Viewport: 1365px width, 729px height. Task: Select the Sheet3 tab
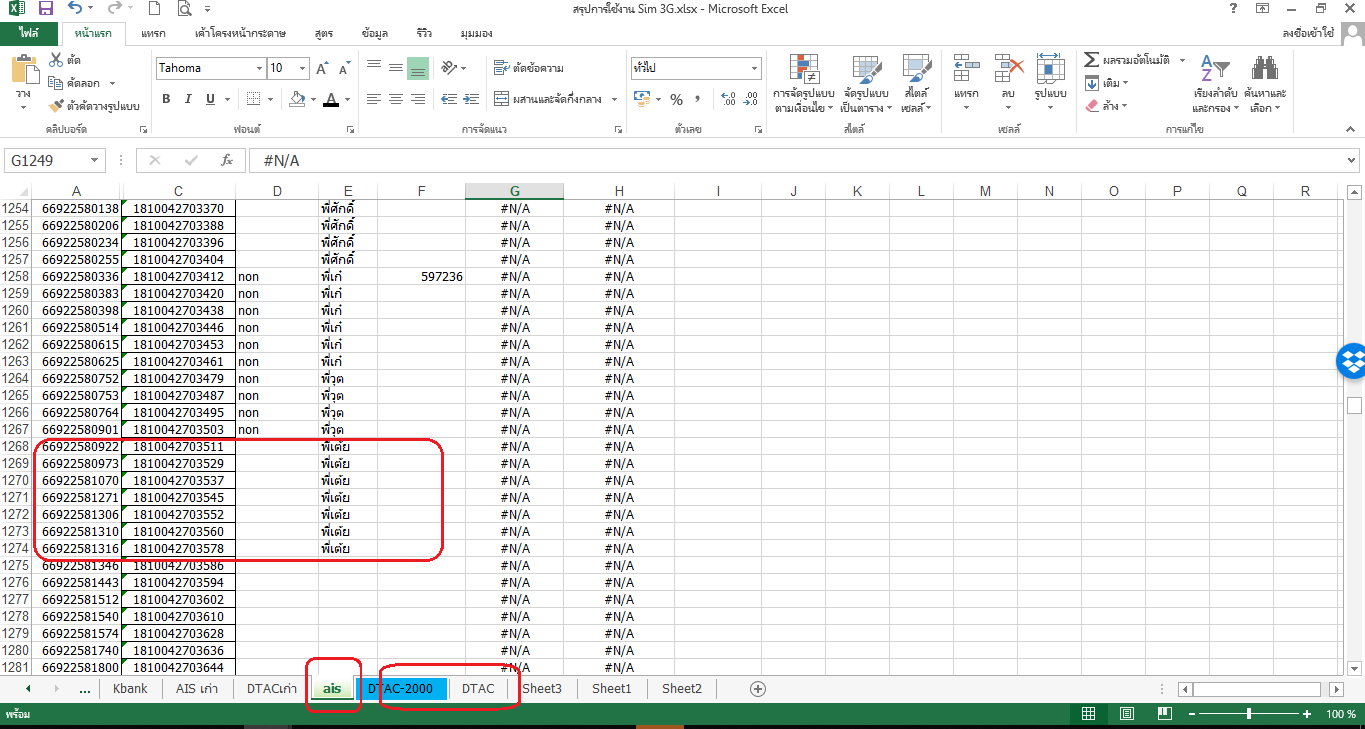click(x=542, y=688)
